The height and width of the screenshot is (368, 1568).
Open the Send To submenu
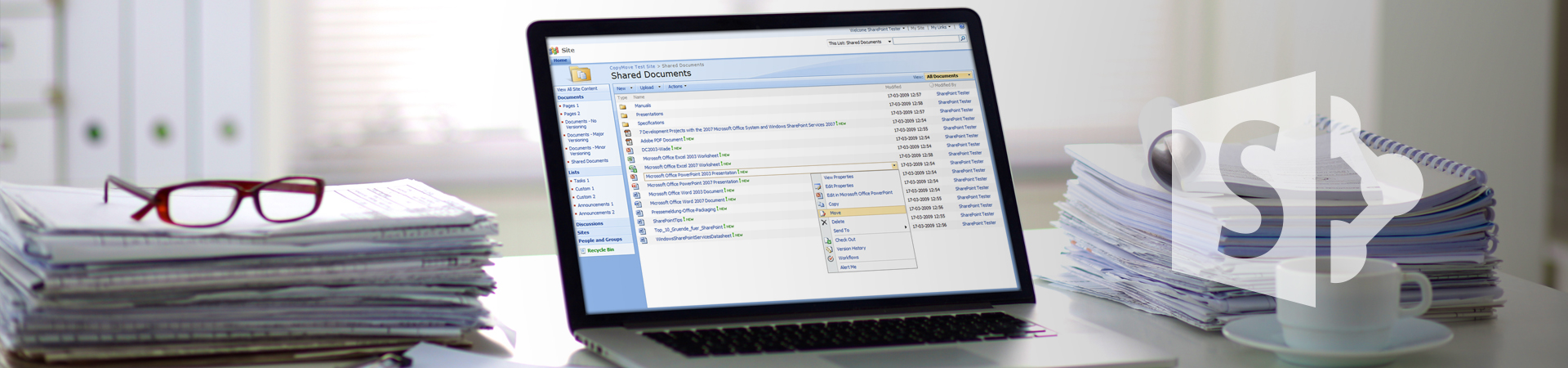coord(841,231)
